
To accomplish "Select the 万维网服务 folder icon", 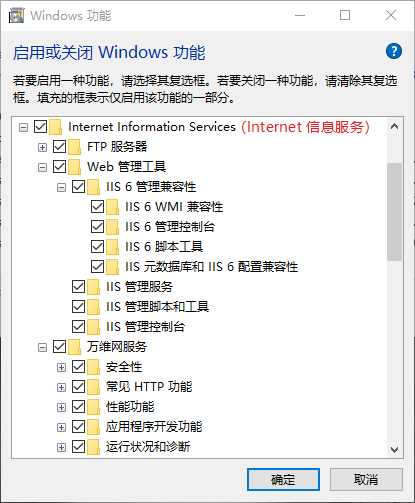I will coord(75,347).
